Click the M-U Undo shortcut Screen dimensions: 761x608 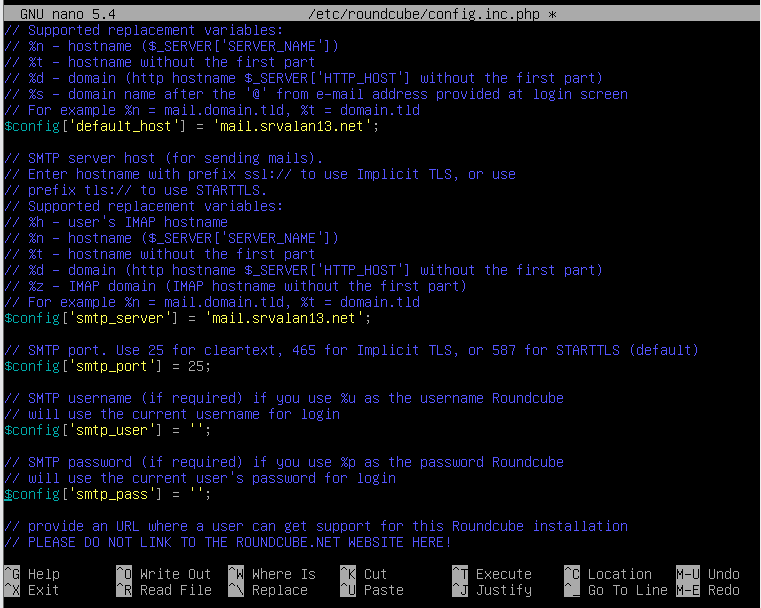click(708, 574)
